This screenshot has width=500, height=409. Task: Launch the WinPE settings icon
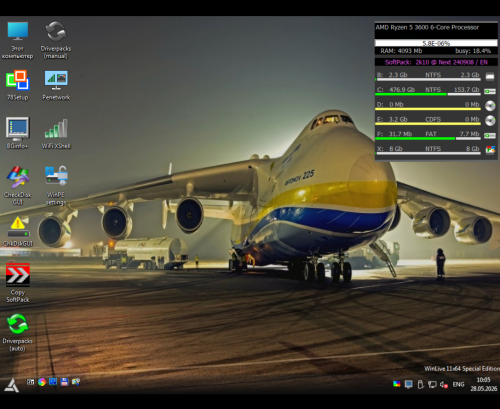(x=56, y=185)
